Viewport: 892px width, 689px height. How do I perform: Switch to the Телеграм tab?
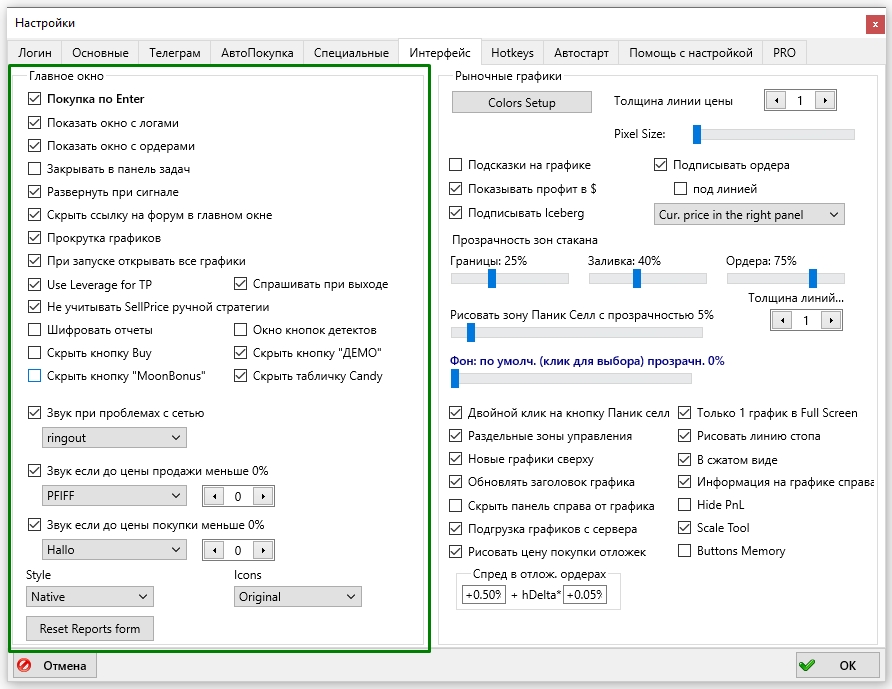pyautogui.click(x=175, y=53)
